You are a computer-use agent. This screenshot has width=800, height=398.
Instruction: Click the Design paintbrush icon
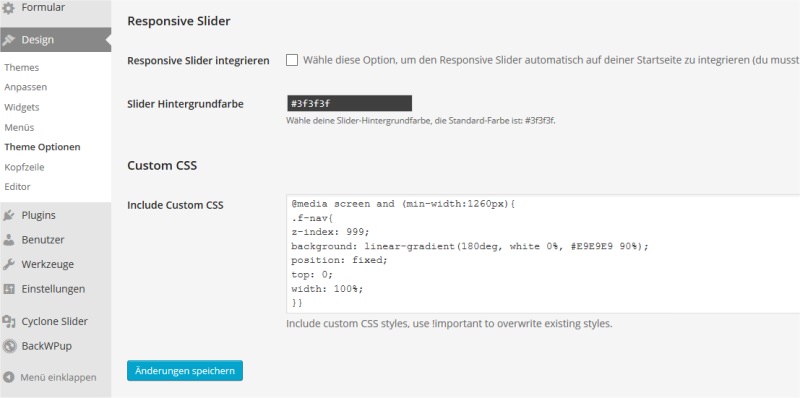[9, 40]
